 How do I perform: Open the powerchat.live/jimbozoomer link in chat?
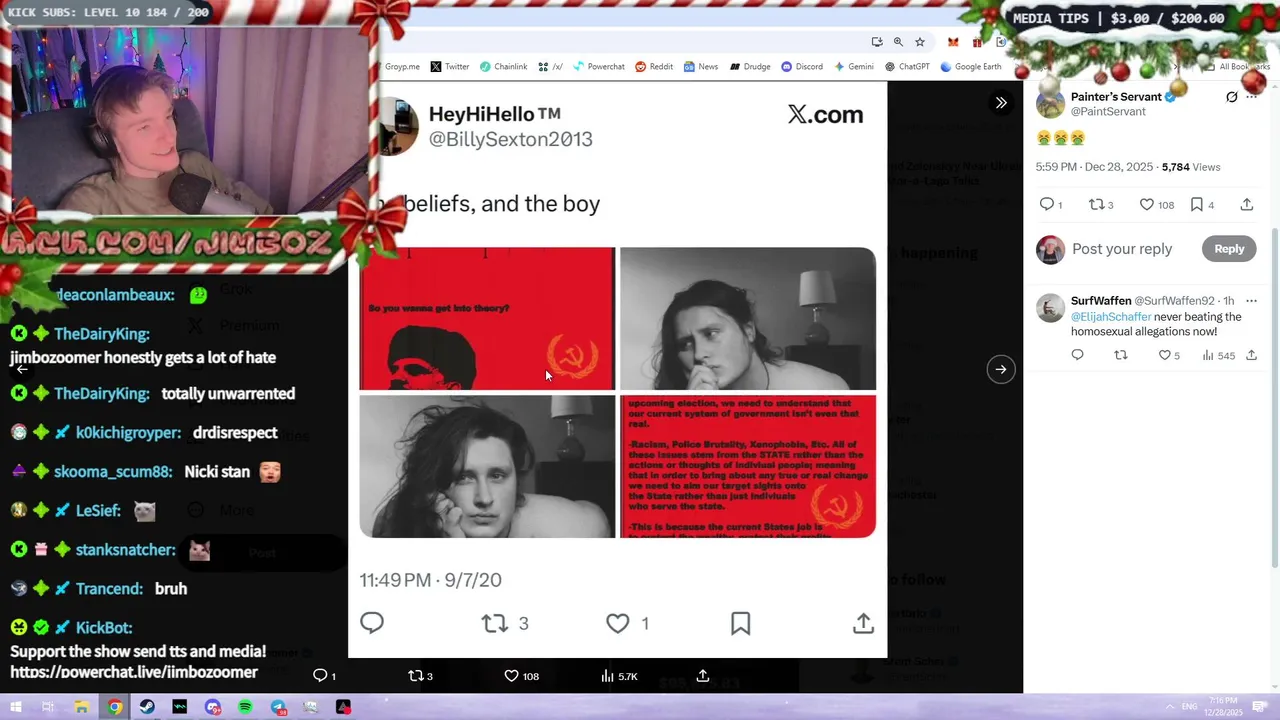(134, 672)
